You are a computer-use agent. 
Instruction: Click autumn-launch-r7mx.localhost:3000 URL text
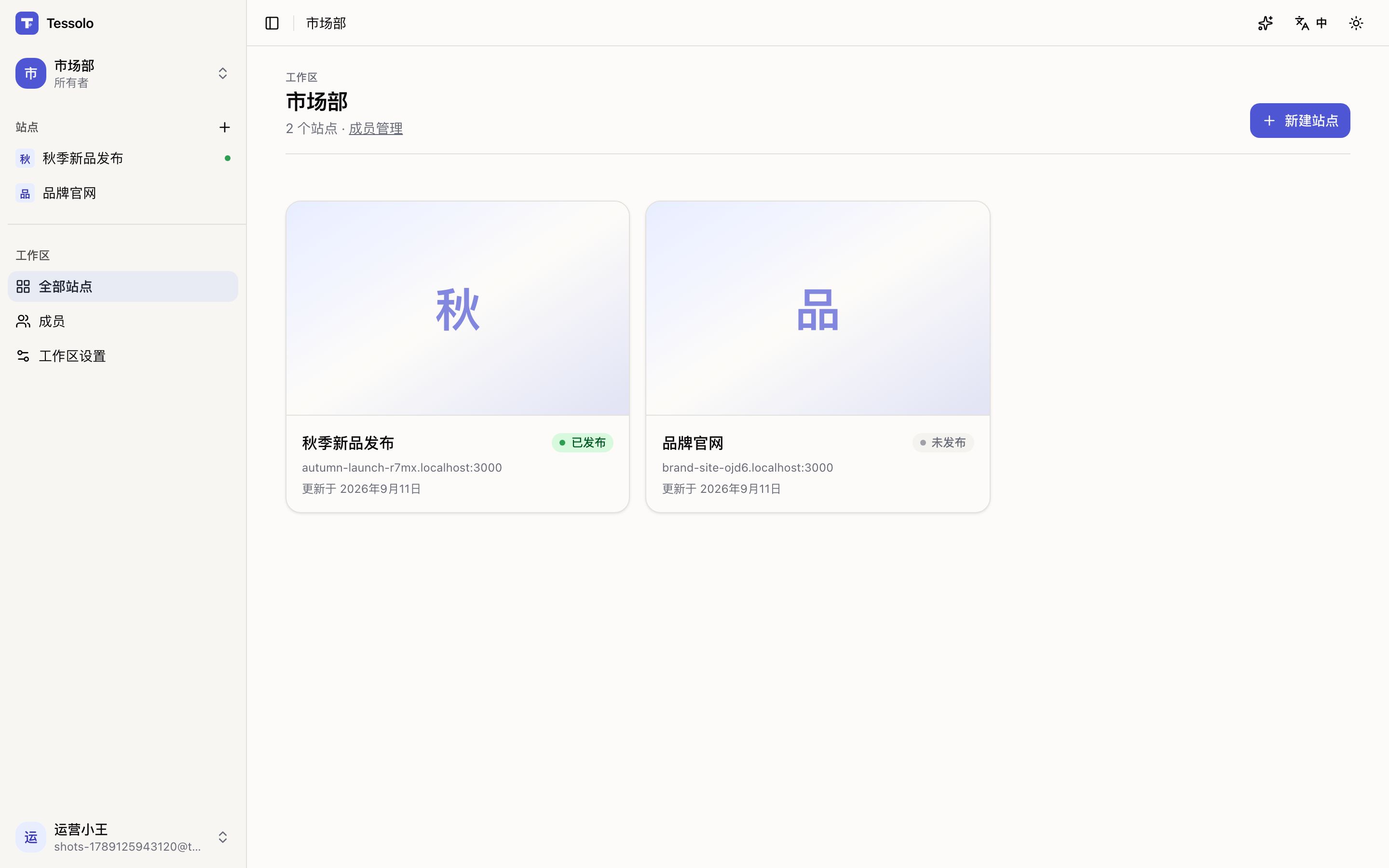pyautogui.click(x=402, y=468)
